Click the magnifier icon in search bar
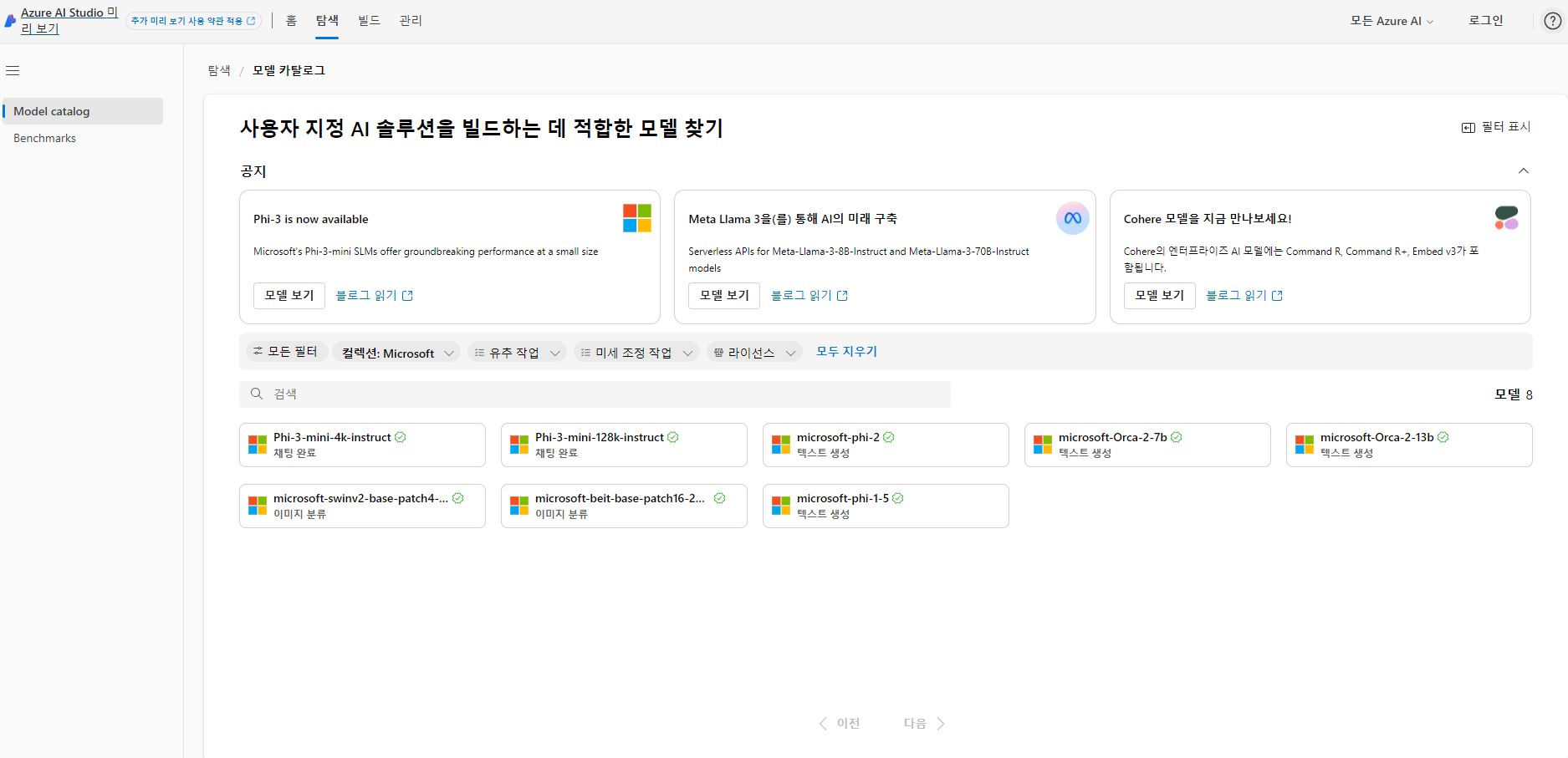This screenshot has height=758, width=1568. click(257, 394)
